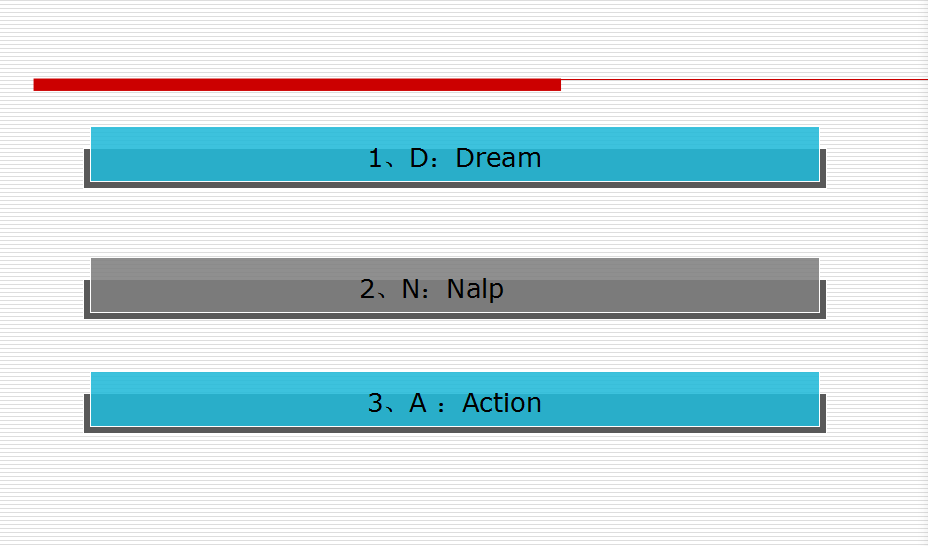The width and height of the screenshot is (928, 546).
Task: Select dark gray shadow beneath Dream bar
Action: [455, 185]
